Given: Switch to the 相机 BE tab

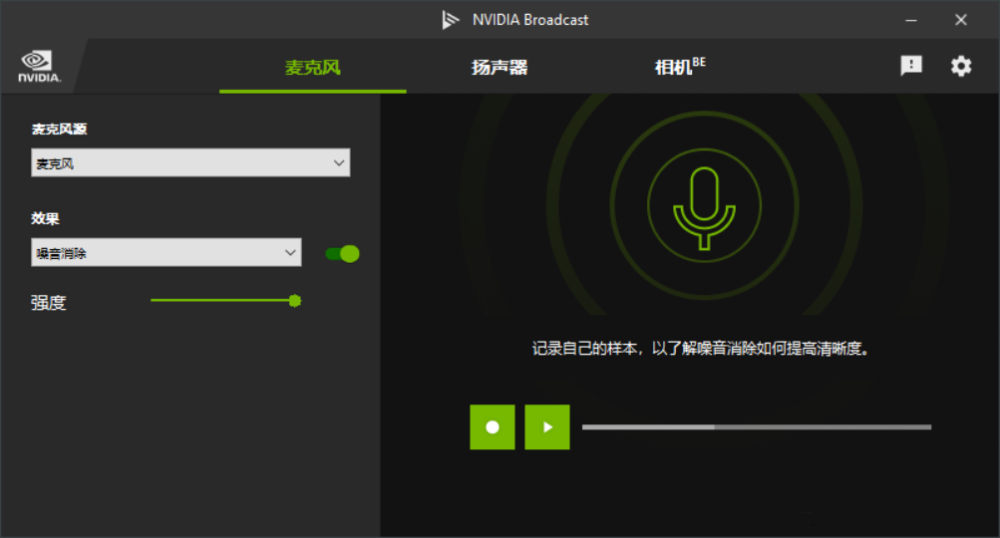Looking at the screenshot, I should point(680,66).
